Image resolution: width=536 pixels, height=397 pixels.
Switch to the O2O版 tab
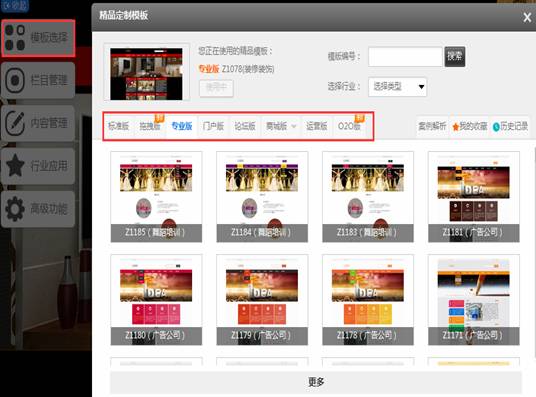tap(349, 126)
